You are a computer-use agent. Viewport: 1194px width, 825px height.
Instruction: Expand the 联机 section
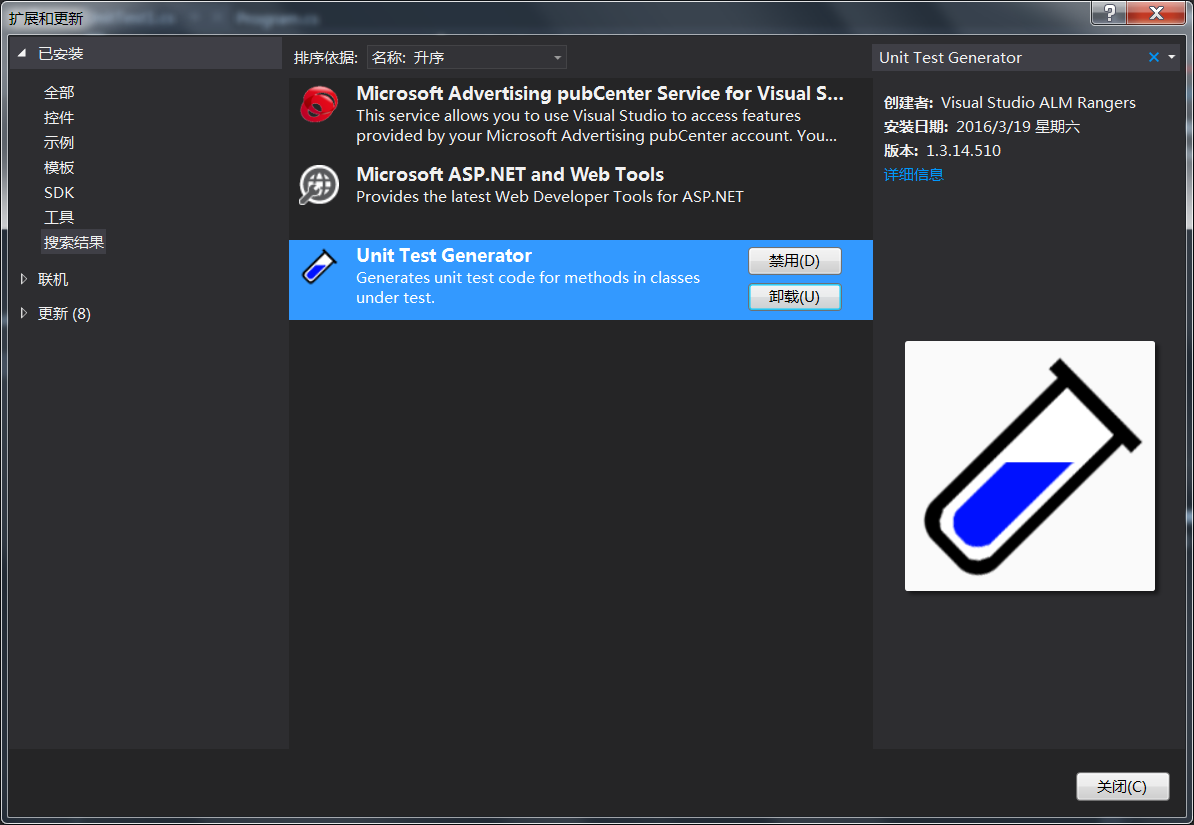[x=24, y=279]
